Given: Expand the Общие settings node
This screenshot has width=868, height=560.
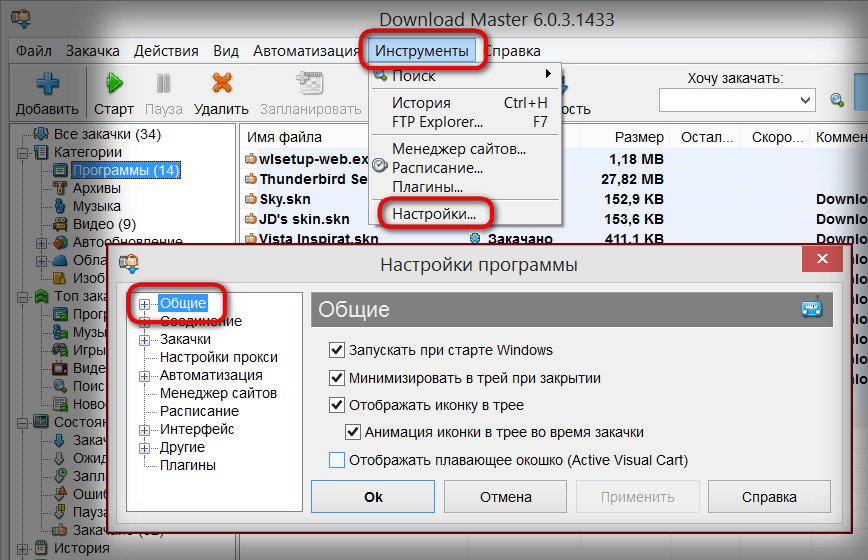Looking at the screenshot, I should point(144,304).
